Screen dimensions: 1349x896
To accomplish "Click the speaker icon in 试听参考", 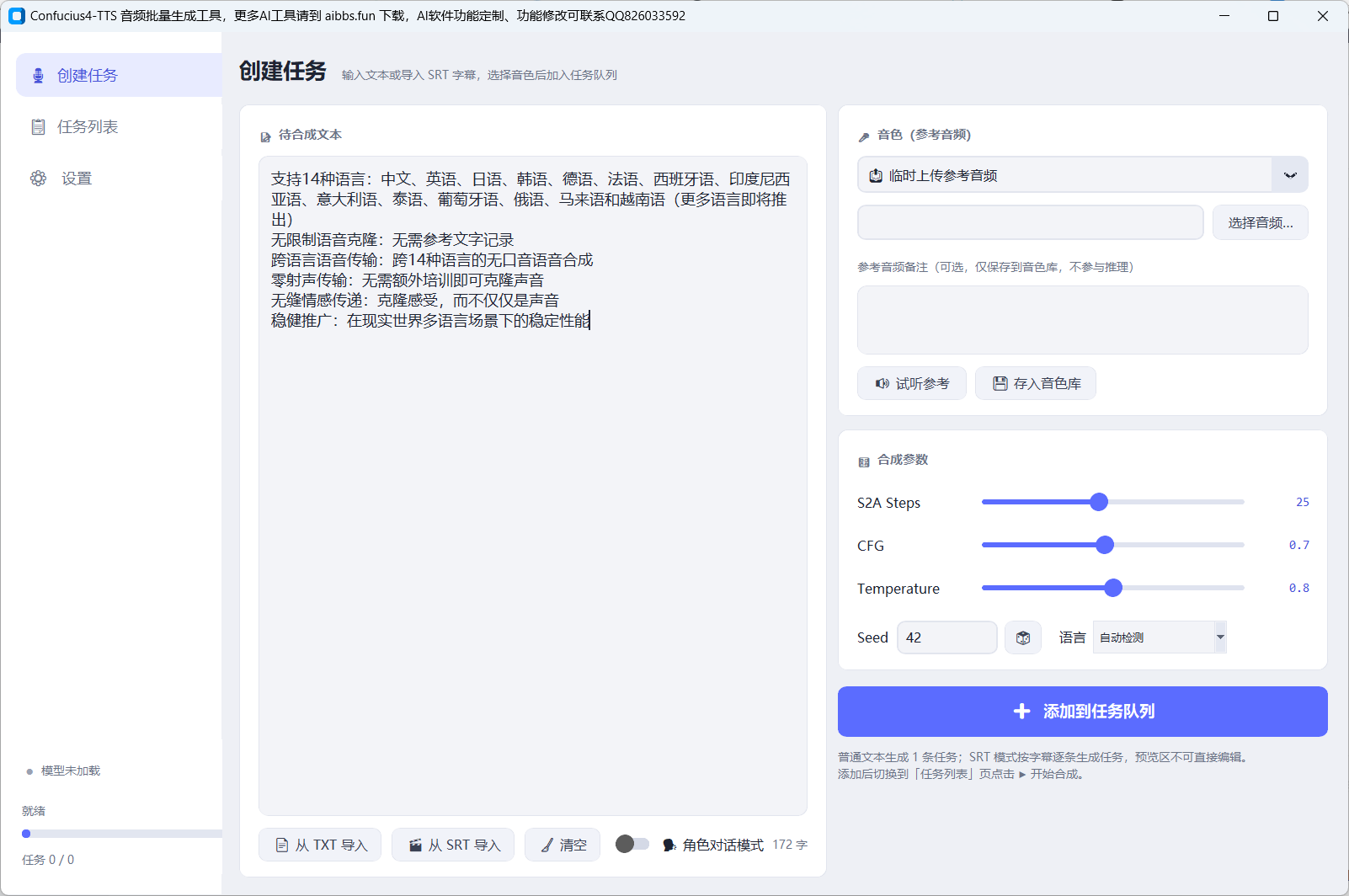I will point(882,383).
